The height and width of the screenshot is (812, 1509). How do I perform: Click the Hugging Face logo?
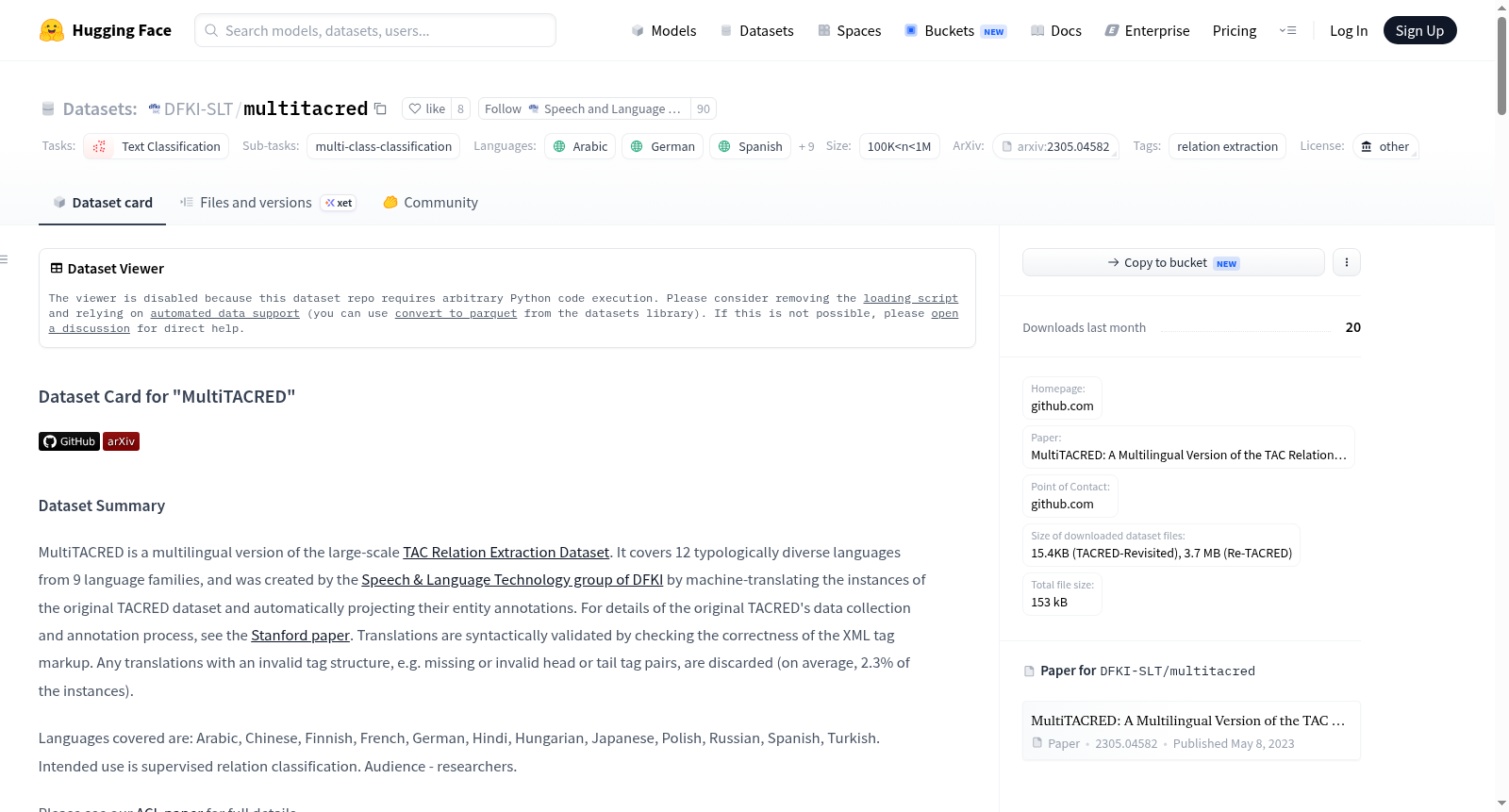point(105,30)
